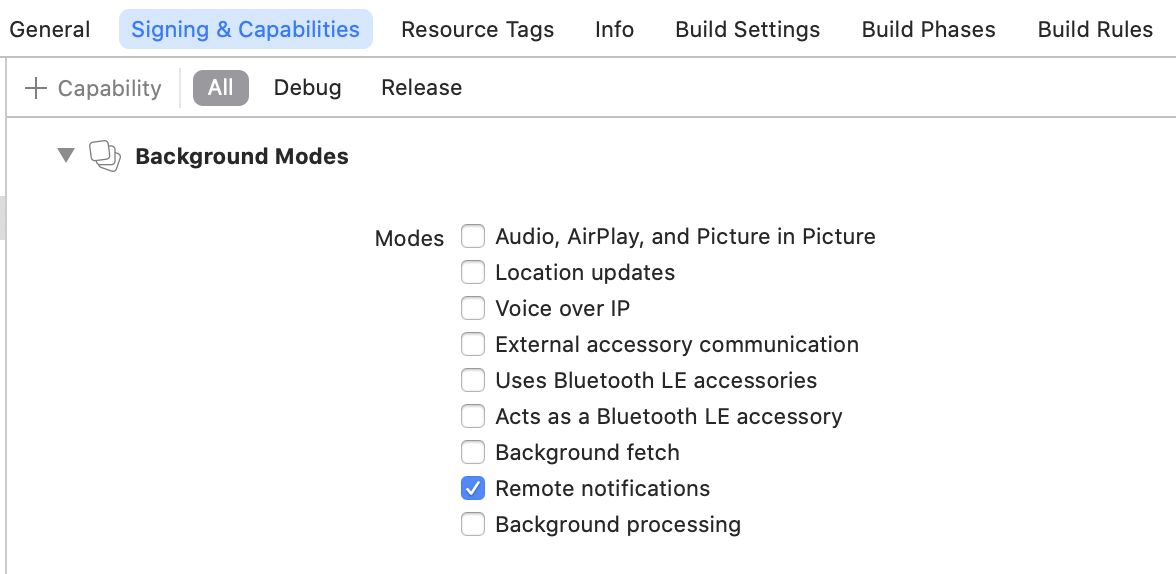Enable Background processing mode
Viewport: 1176px width, 574px height.
pyautogui.click(x=473, y=525)
